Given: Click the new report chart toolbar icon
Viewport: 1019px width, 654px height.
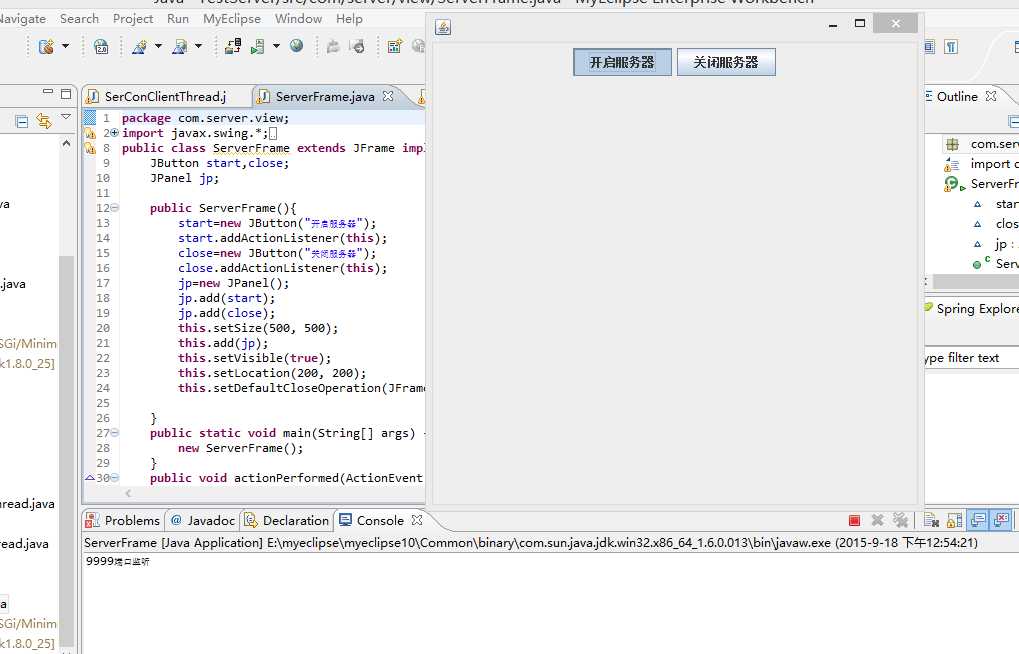Looking at the screenshot, I should click(394, 46).
